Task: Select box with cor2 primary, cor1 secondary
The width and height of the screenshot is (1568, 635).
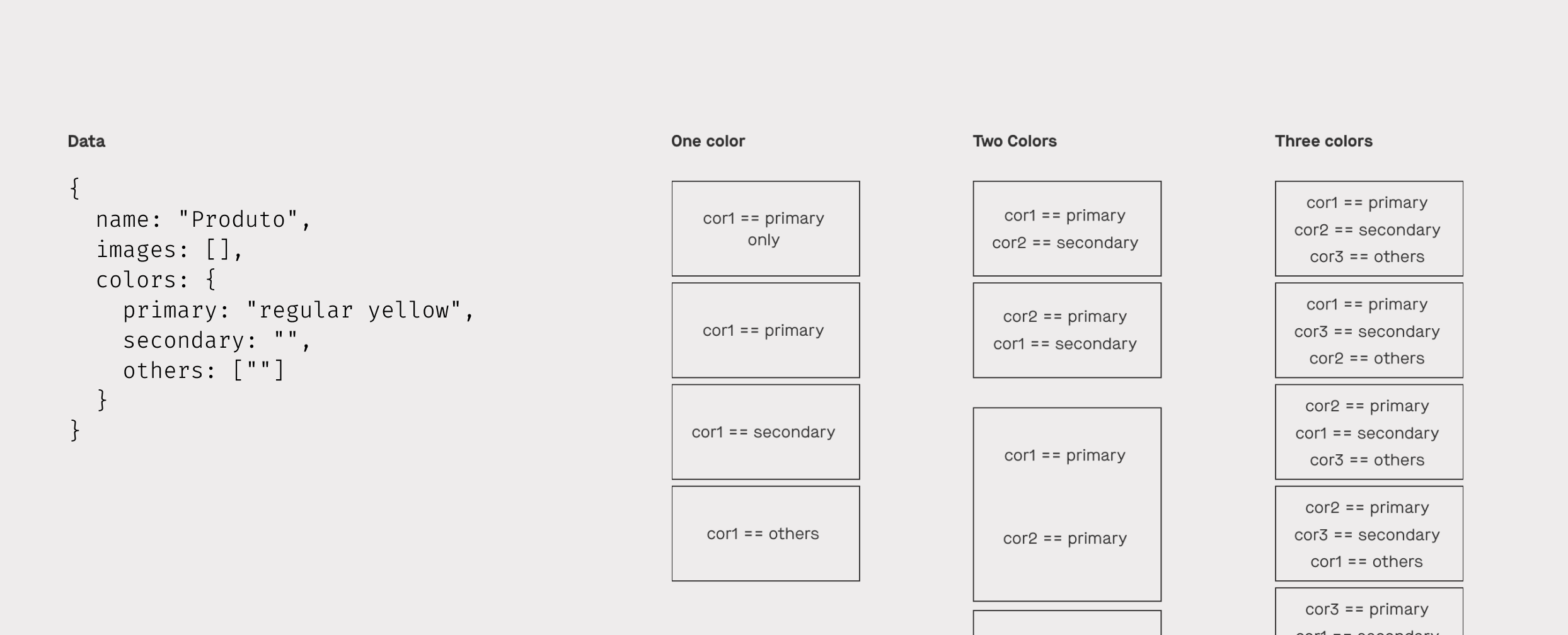Action: [1066, 330]
